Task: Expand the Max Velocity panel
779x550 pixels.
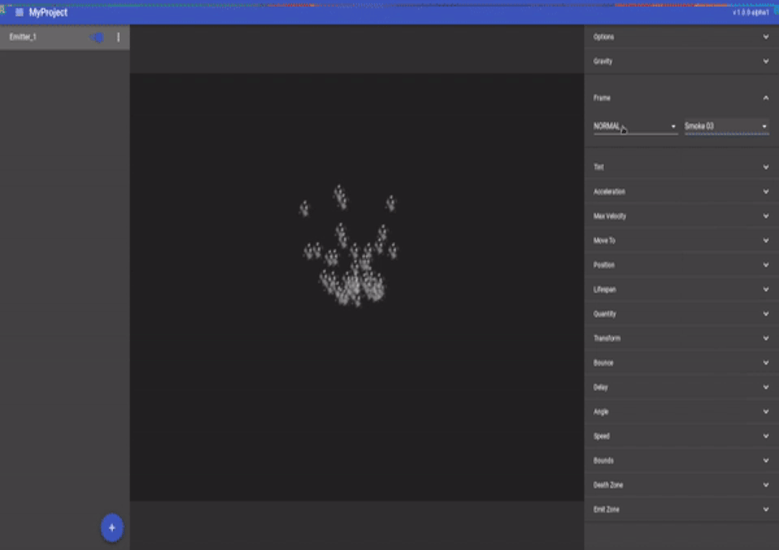Action: click(x=681, y=216)
